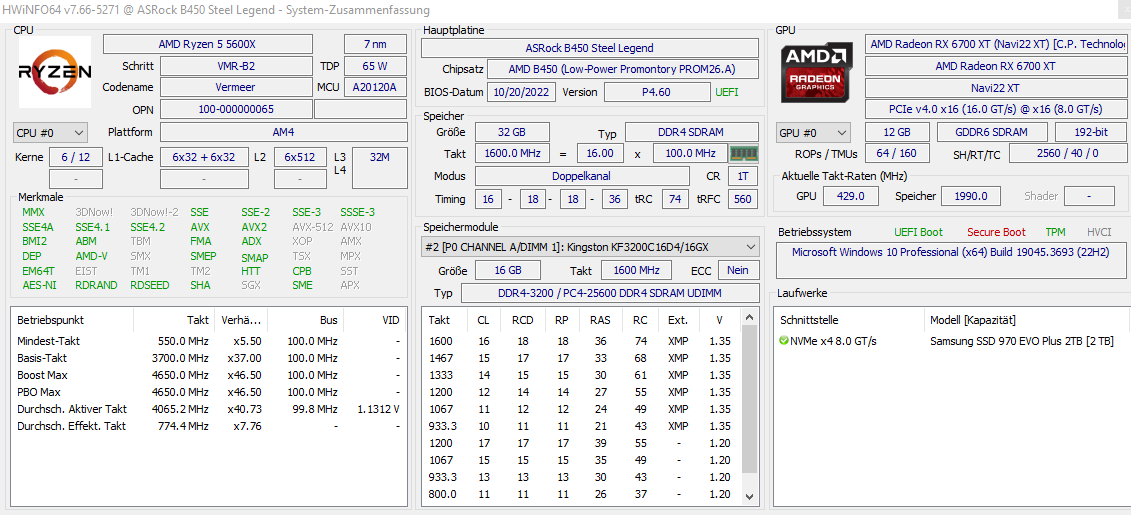Click the RAS column header

(x=599, y=320)
